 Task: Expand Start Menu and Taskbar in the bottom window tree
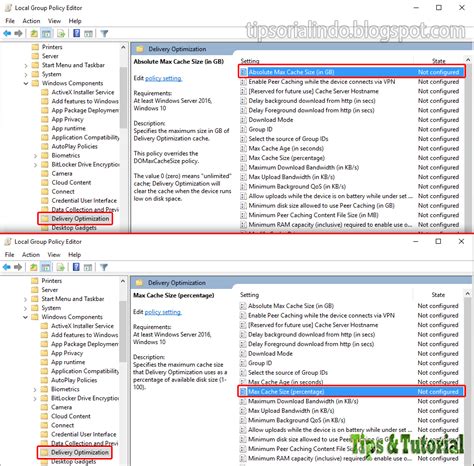click(x=26, y=299)
